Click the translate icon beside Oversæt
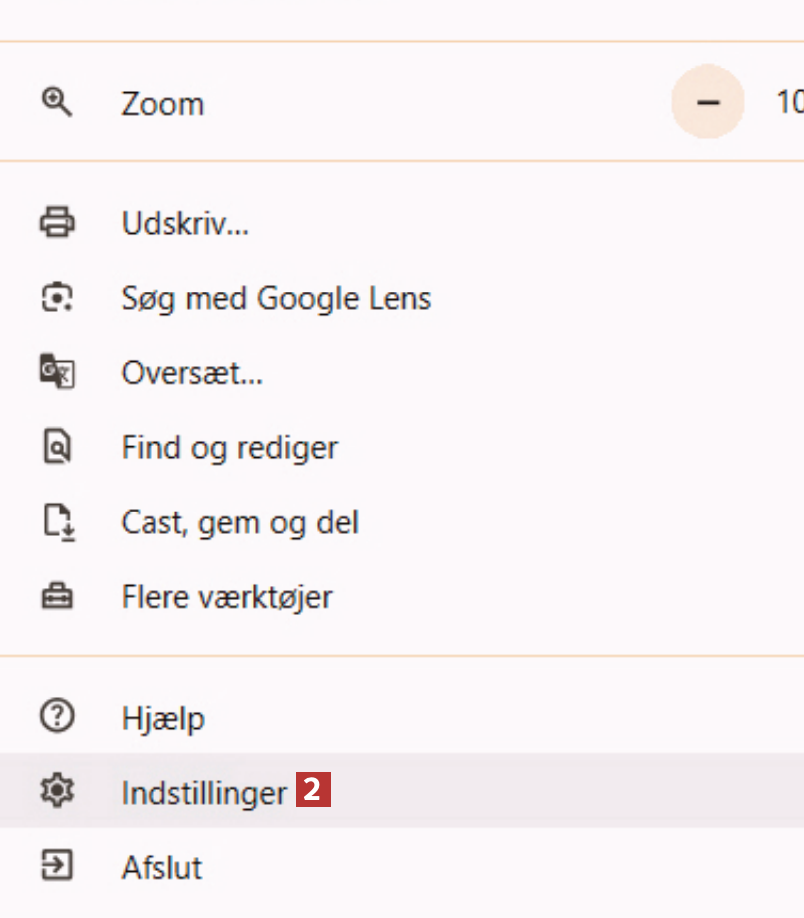The width and height of the screenshot is (804, 918). (x=56, y=373)
